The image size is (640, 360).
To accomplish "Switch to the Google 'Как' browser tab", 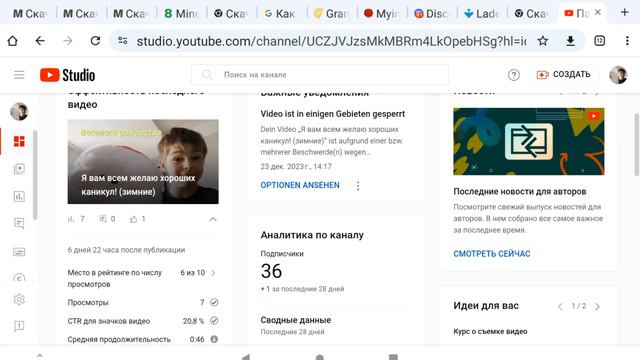I will pyautogui.click(x=280, y=13).
